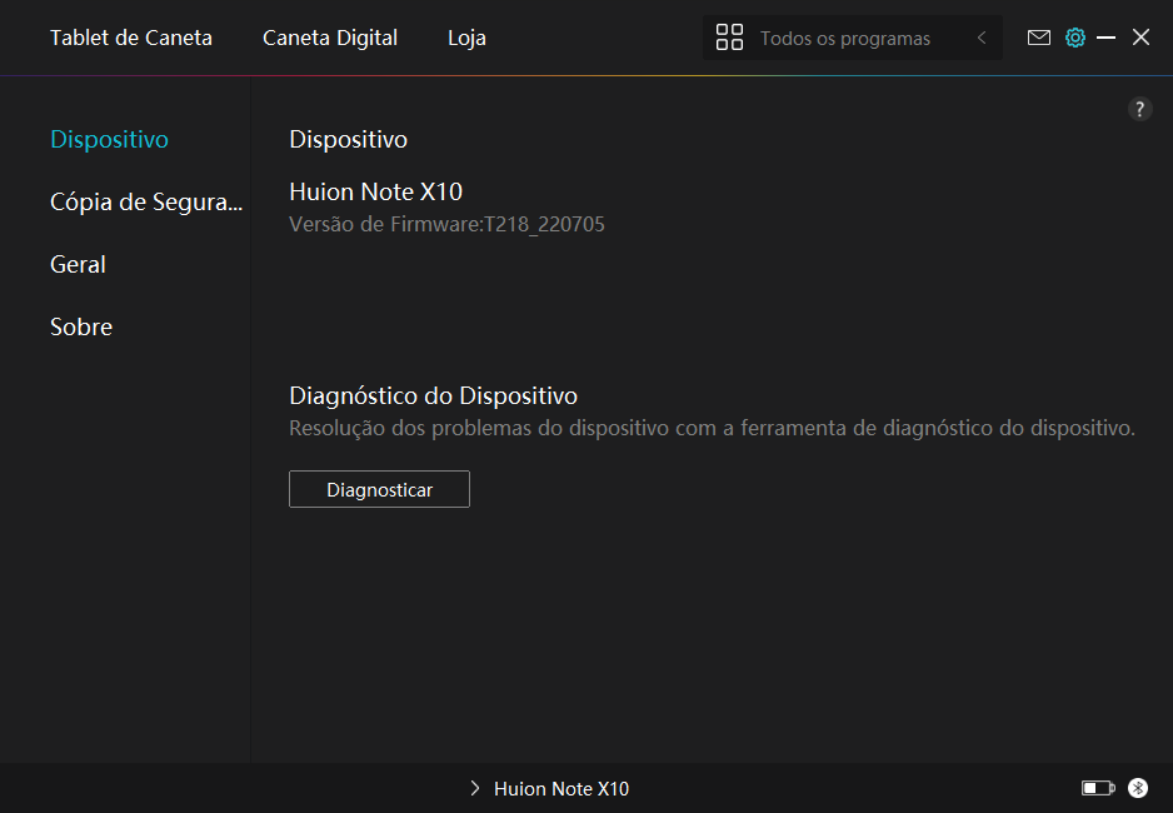The height and width of the screenshot is (813, 1173).
Task: Open help via question mark icon
Action: (x=1140, y=110)
